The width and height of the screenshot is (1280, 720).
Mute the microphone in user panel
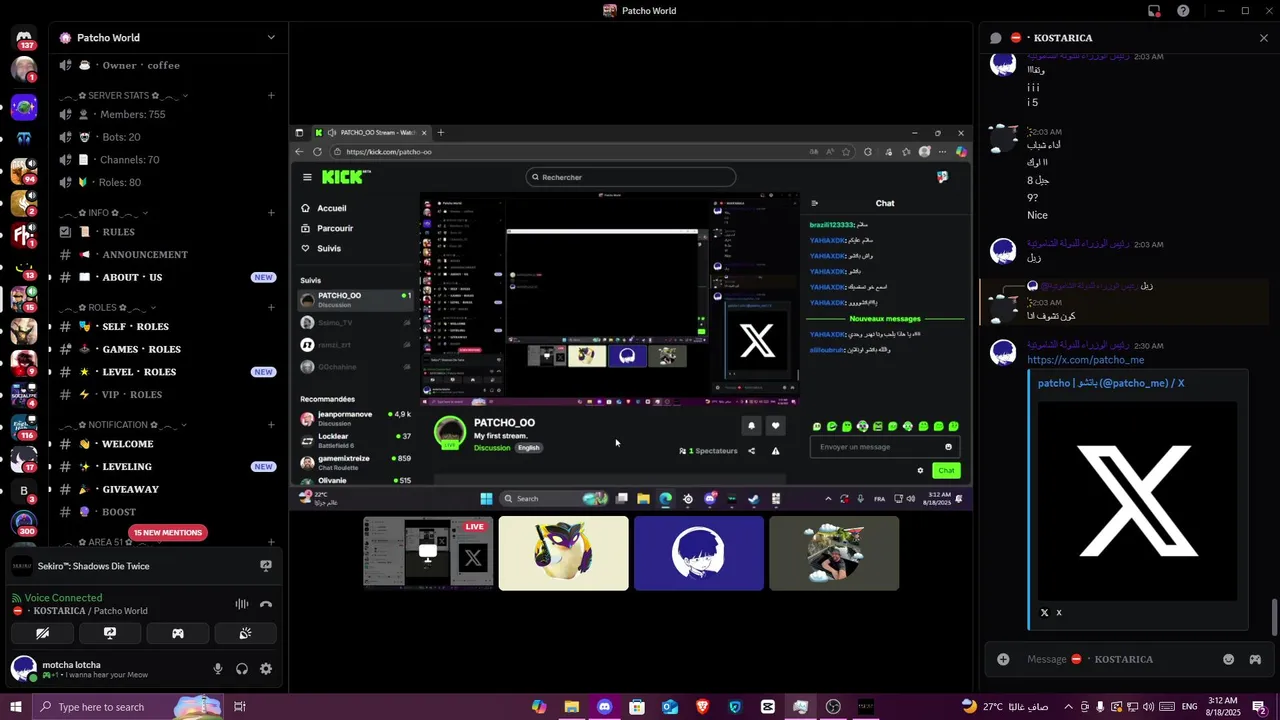(x=218, y=669)
